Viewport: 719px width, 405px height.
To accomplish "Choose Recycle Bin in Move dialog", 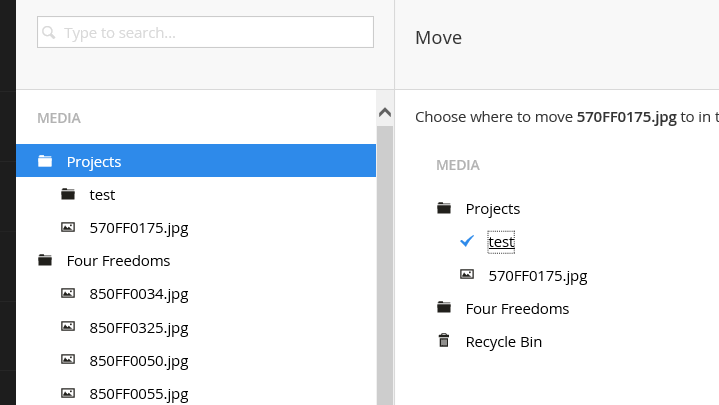I will pyautogui.click(x=503, y=342).
